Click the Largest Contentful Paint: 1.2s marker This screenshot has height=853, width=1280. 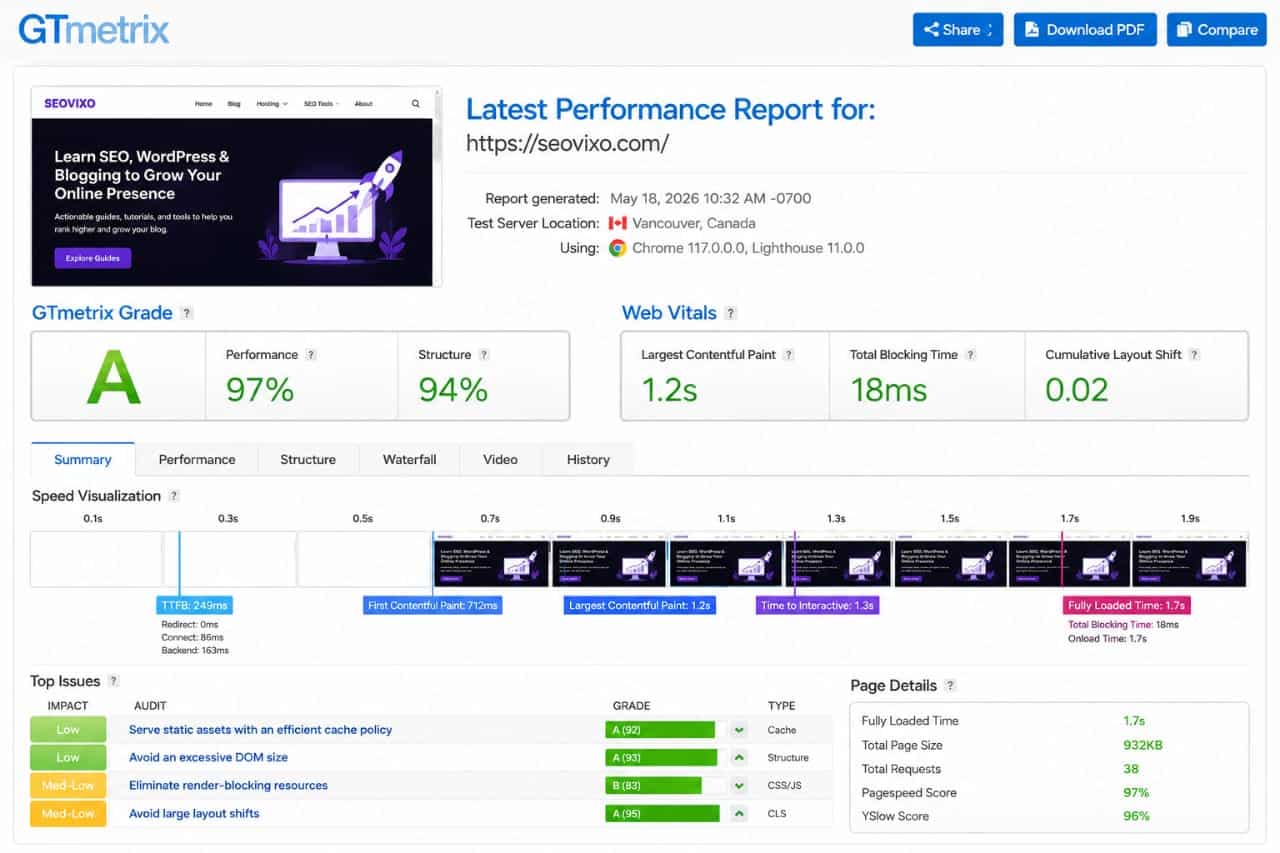(639, 606)
